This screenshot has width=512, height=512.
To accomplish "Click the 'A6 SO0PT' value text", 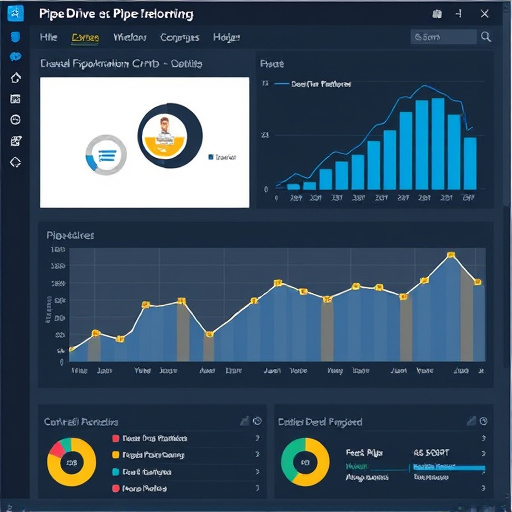I will 431,453.
